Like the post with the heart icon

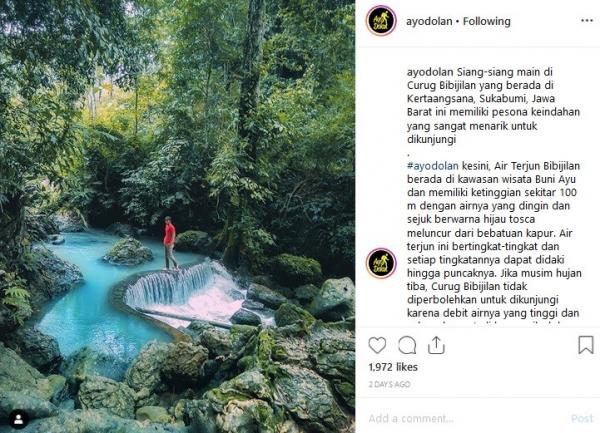pyautogui.click(x=377, y=345)
